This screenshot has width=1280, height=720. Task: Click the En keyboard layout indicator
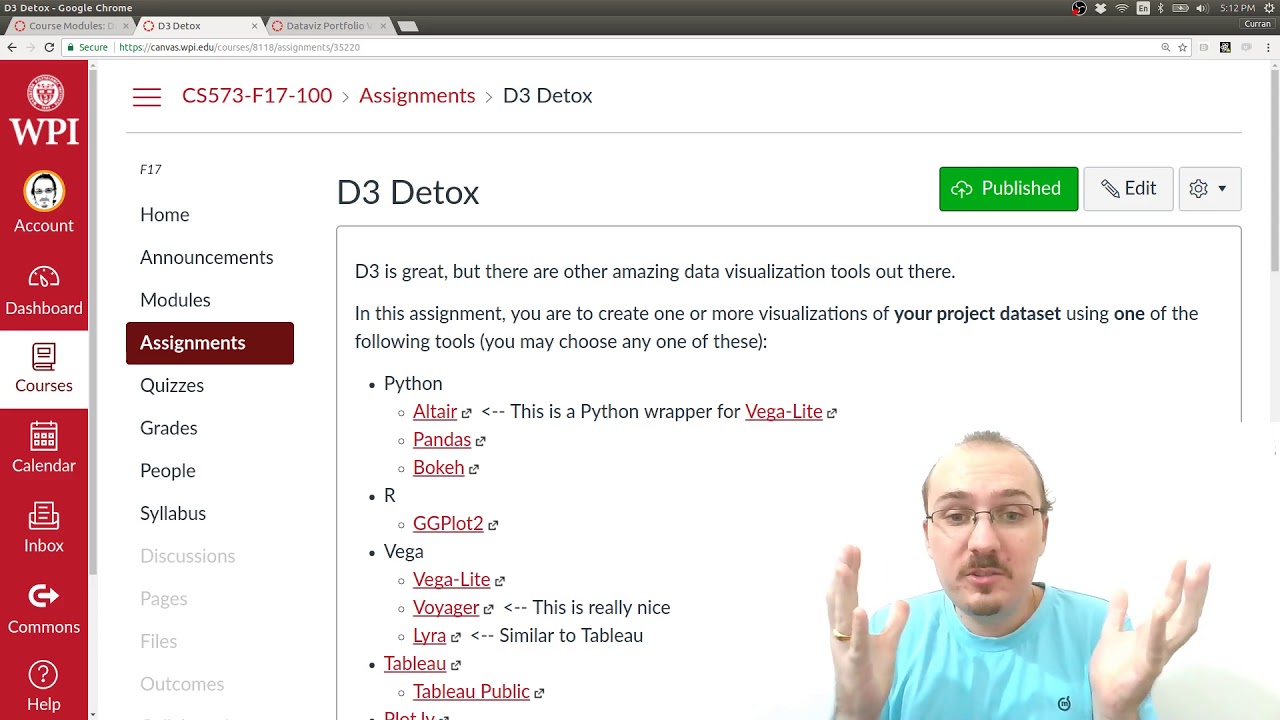pyautogui.click(x=1143, y=8)
